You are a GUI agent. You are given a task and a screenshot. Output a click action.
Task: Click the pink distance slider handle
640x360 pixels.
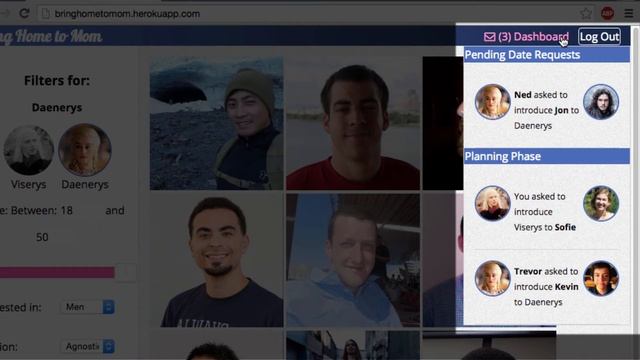(x=125, y=272)
